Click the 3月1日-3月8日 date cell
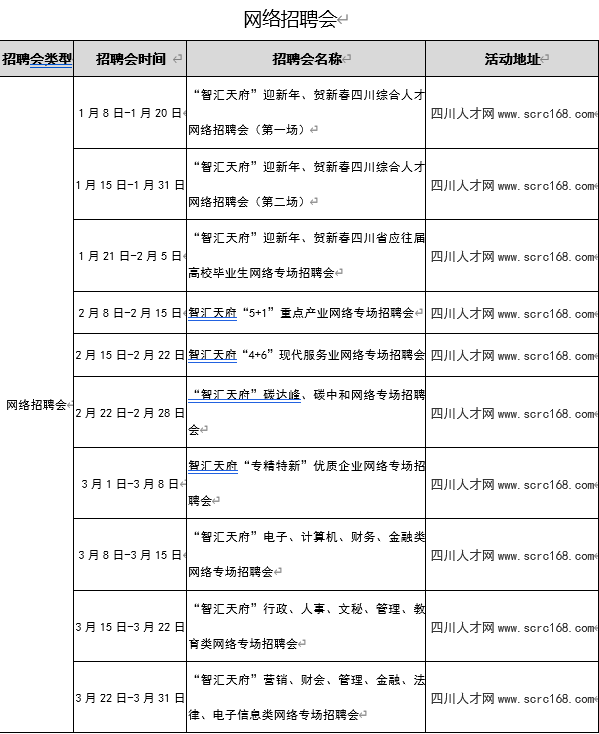 point(130,484)
